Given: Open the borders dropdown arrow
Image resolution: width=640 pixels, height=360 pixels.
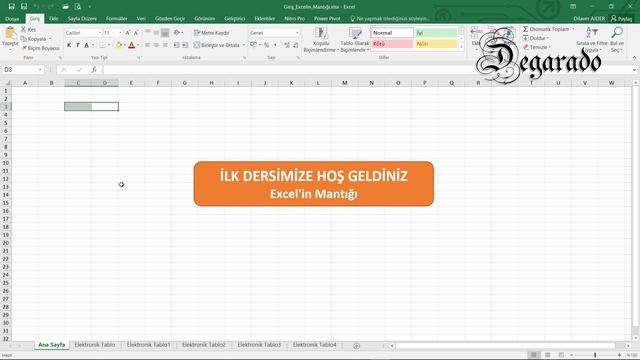Looking at the screenshot, I should pyautogui.click(x=109, y=45).
